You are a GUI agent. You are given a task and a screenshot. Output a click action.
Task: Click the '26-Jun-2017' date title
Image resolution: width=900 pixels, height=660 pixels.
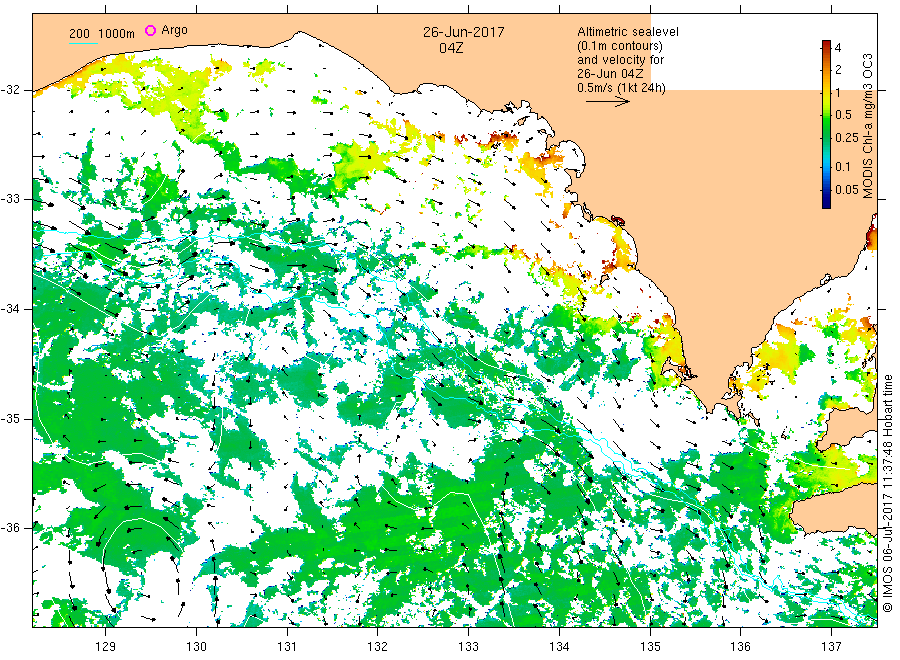pyautogui.click(x=464, y=32)
